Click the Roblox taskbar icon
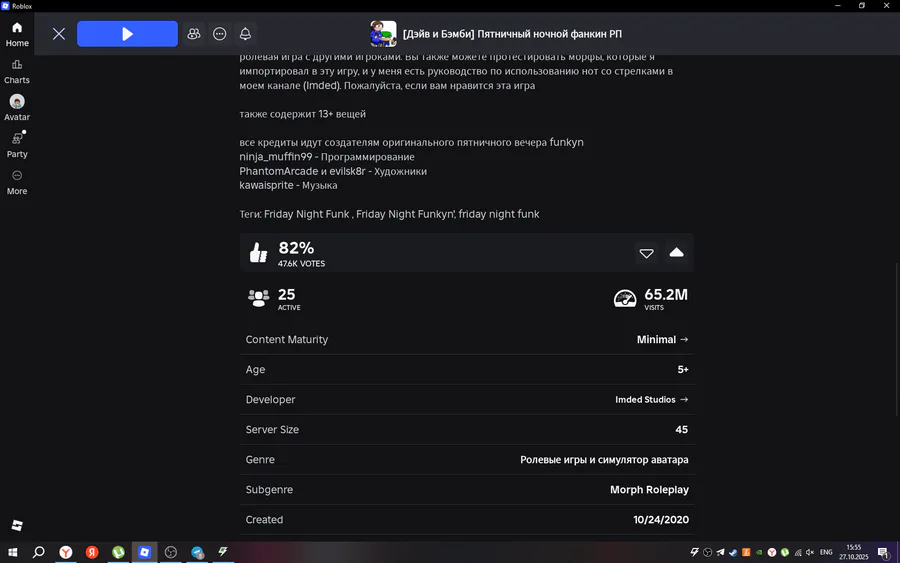900x563 pixels. pos(144,552)
